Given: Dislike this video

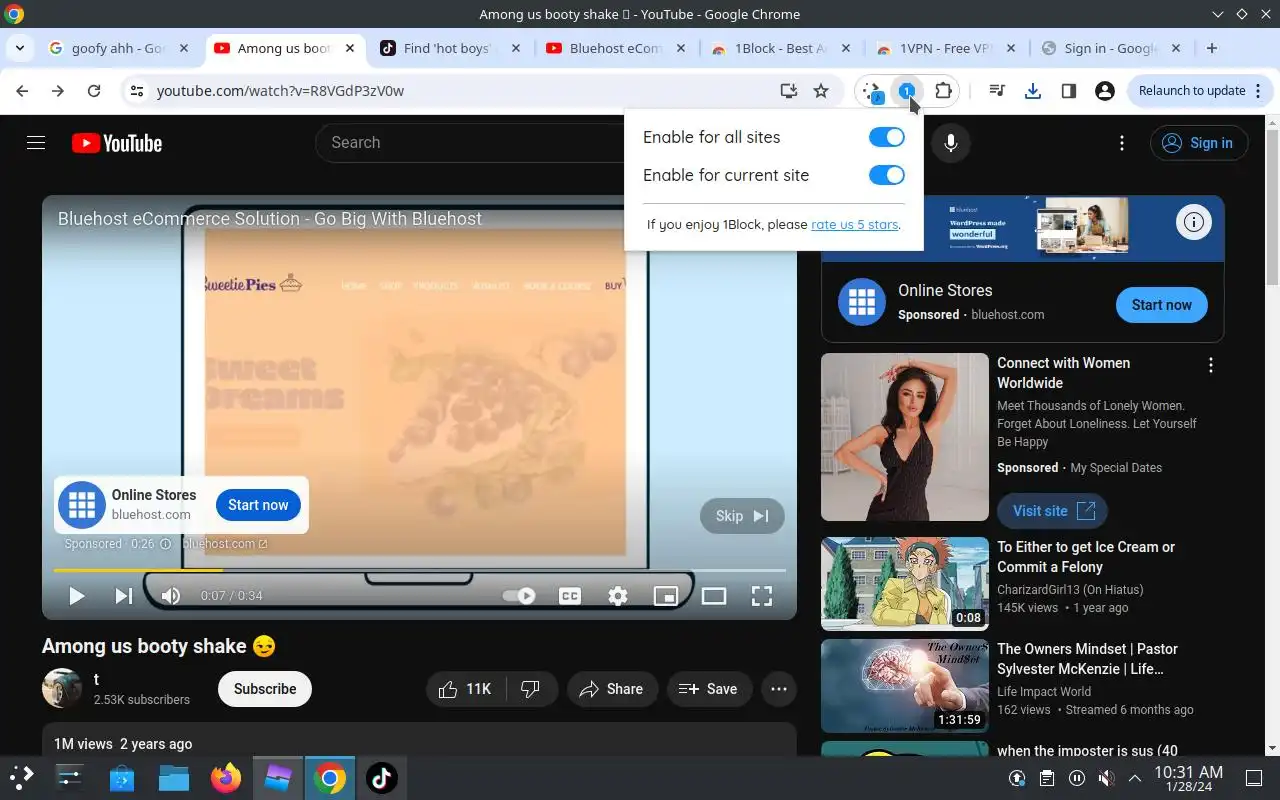Looking at the screenshot, I should click(532, 689).
